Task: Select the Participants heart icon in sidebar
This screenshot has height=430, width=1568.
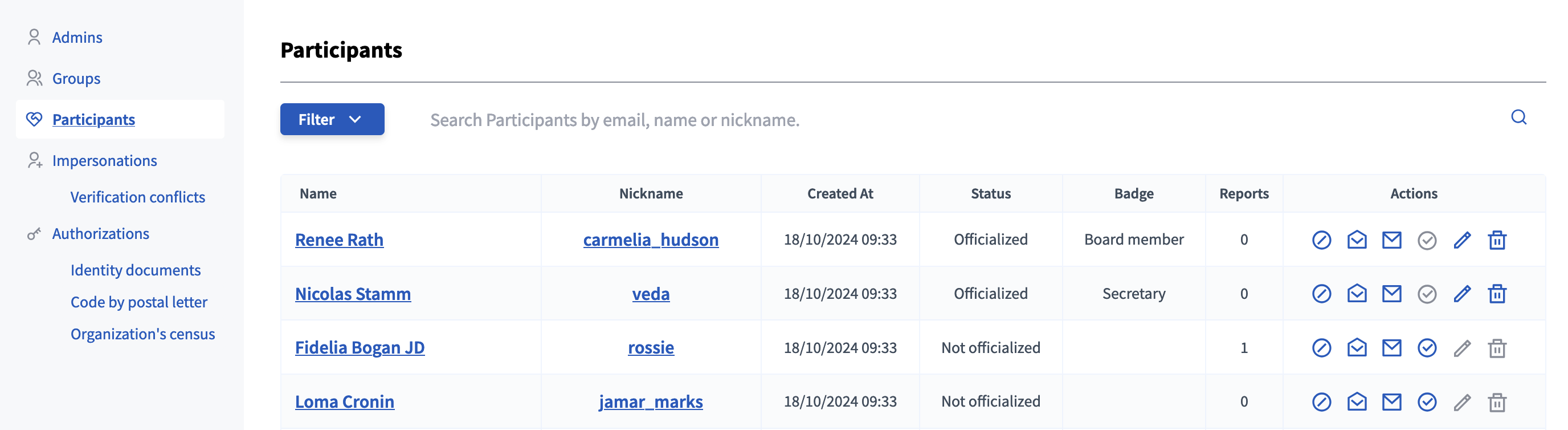Action: tap(34, 118)
